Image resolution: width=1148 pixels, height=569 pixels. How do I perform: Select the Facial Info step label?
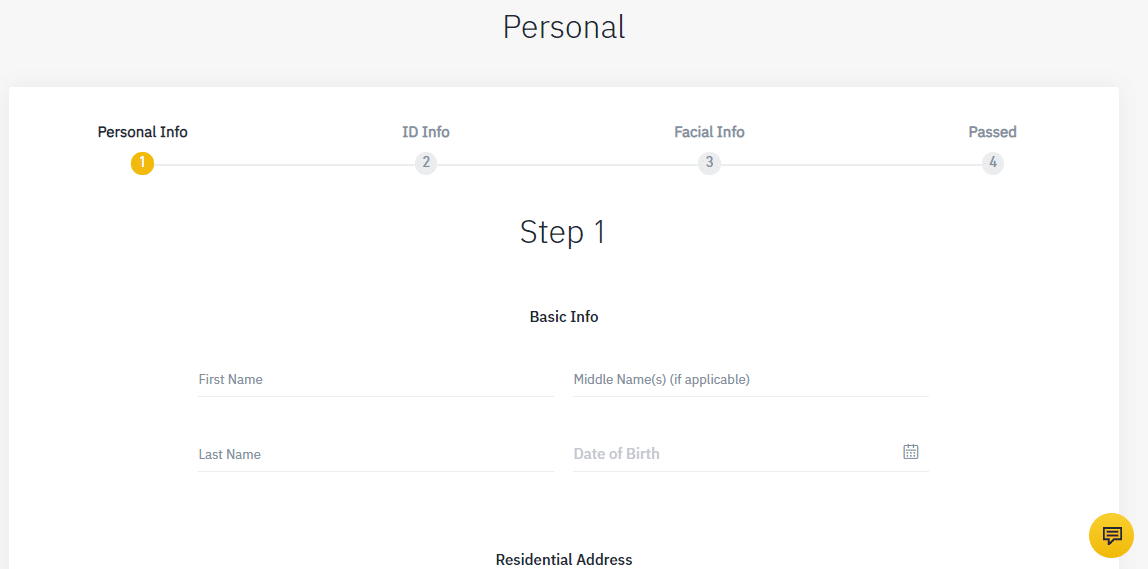pyautogui.click(x=709, y=133)
